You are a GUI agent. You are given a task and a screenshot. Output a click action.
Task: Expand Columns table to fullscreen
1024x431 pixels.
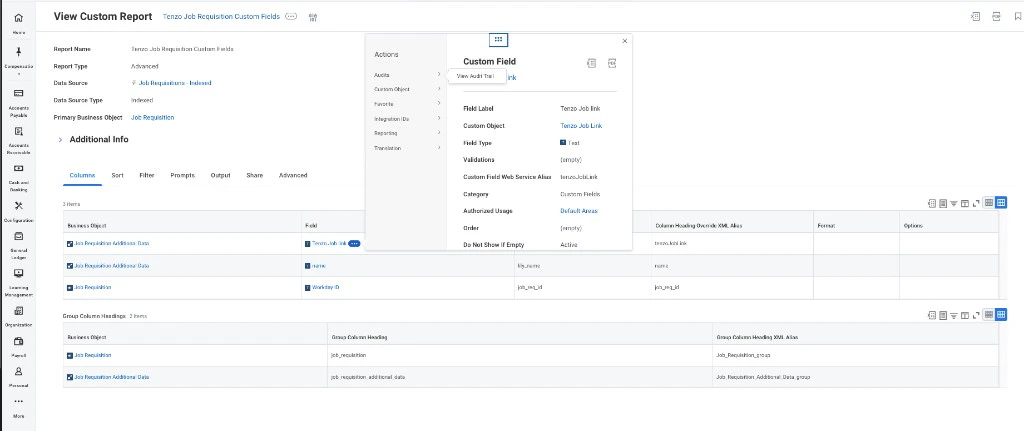(976, 203)
